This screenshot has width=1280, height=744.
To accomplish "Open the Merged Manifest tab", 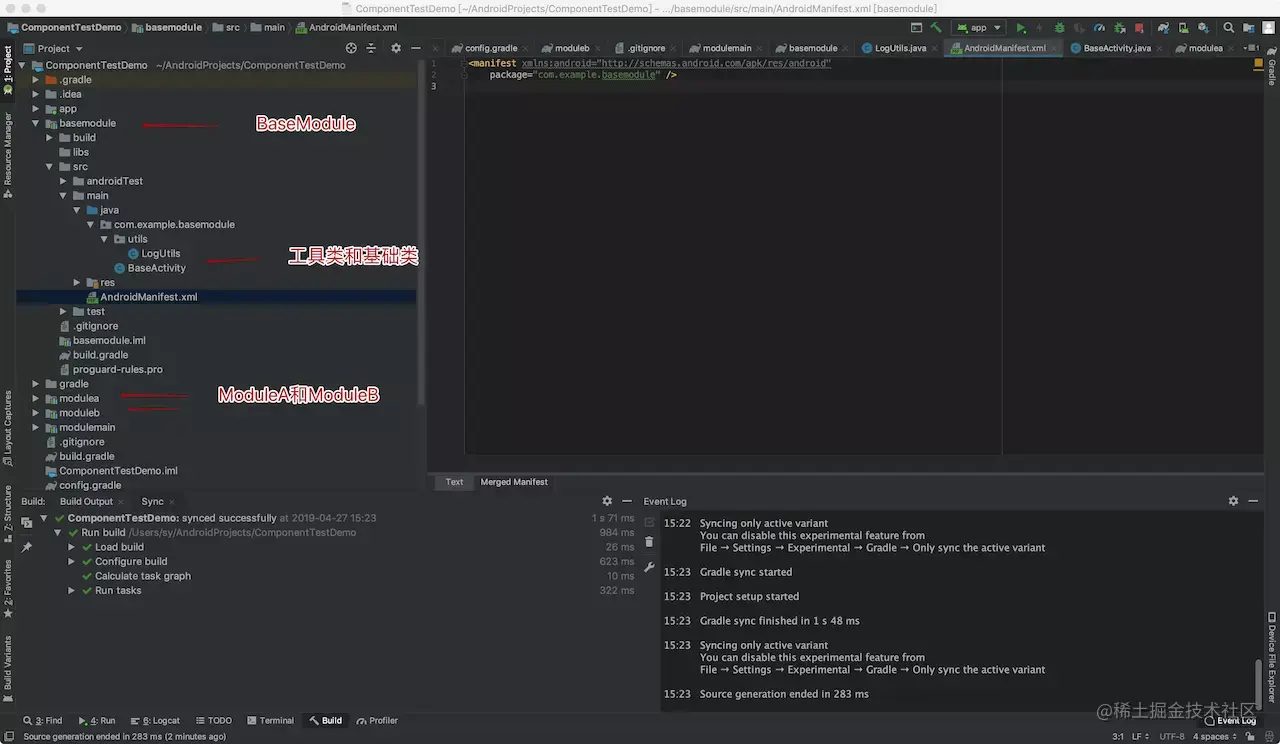I will tap(514, 482).
